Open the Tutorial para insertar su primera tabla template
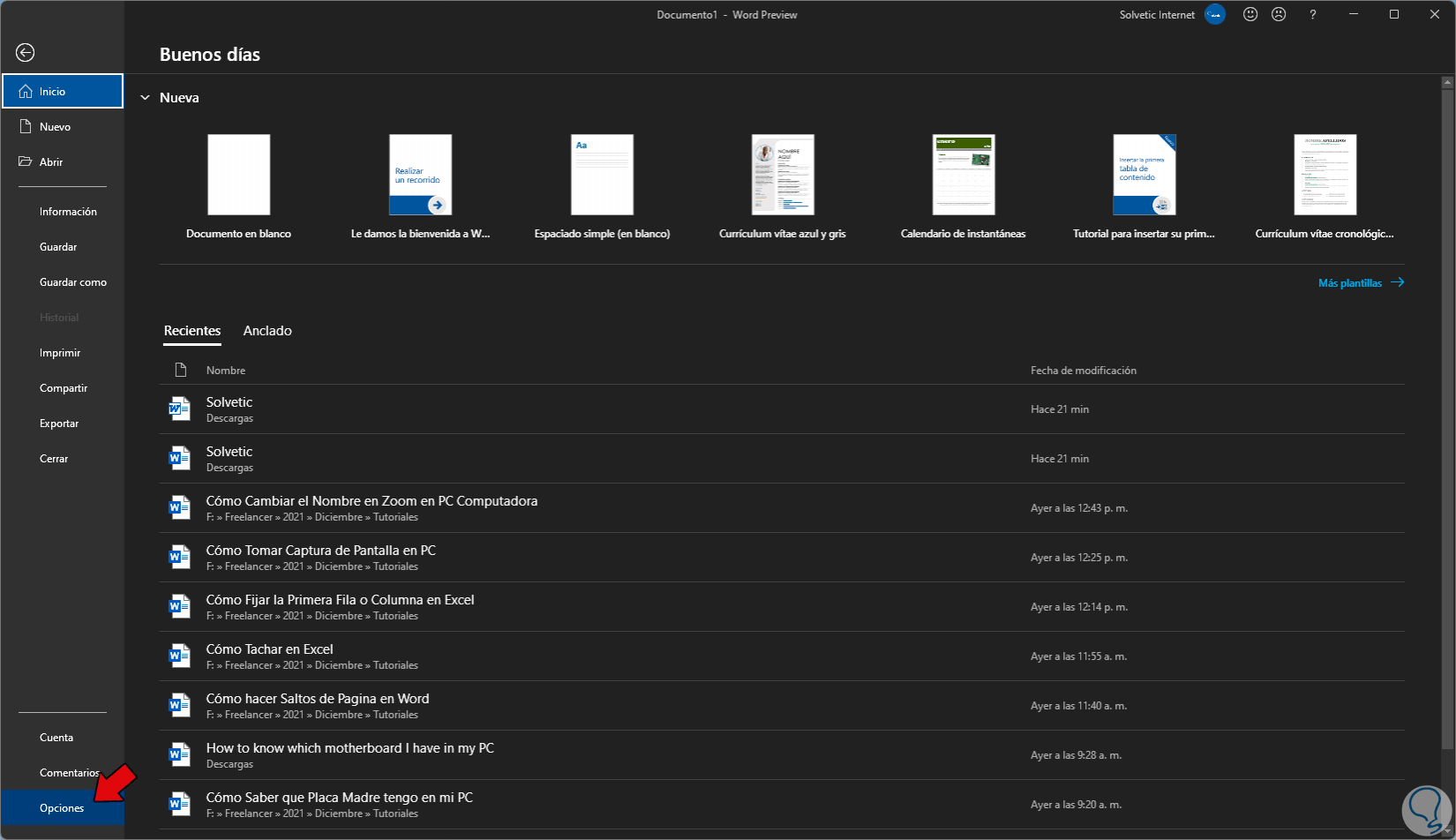Screen dimensions: 1456x840 click(1144, 187)
